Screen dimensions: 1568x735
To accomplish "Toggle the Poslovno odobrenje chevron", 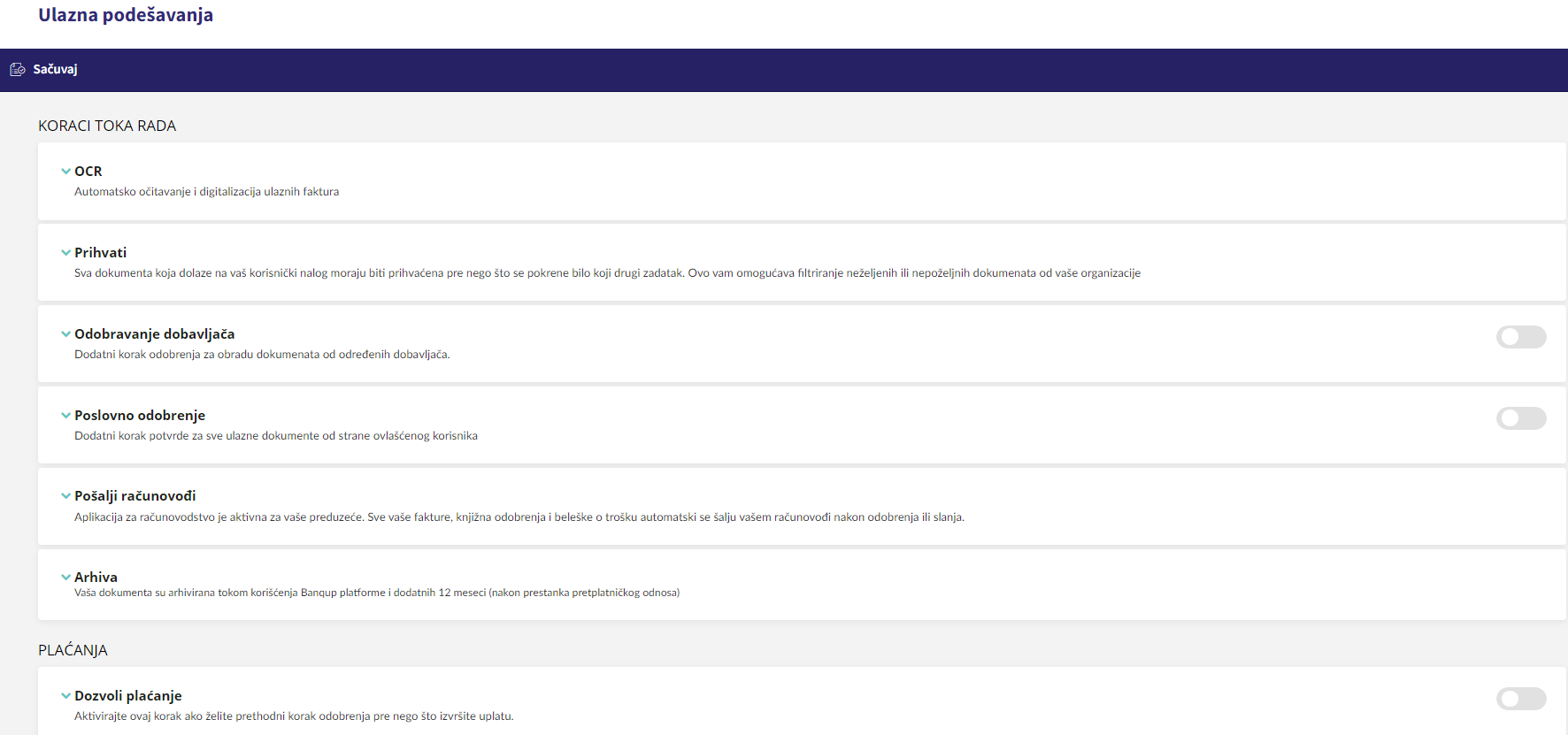I will click(x=65, y=416).
